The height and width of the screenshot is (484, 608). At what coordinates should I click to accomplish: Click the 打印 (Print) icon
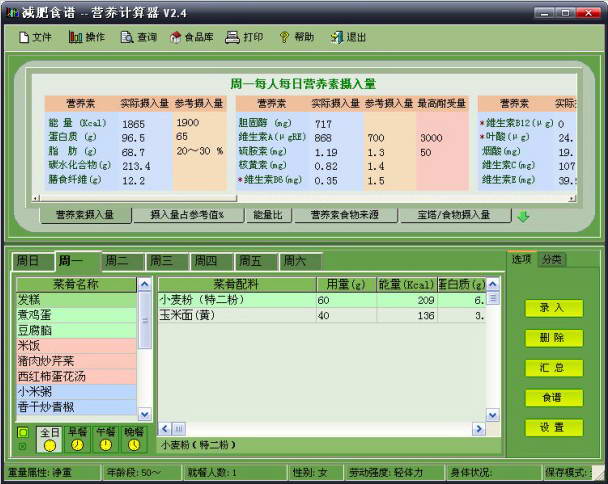tap(244, 37)
